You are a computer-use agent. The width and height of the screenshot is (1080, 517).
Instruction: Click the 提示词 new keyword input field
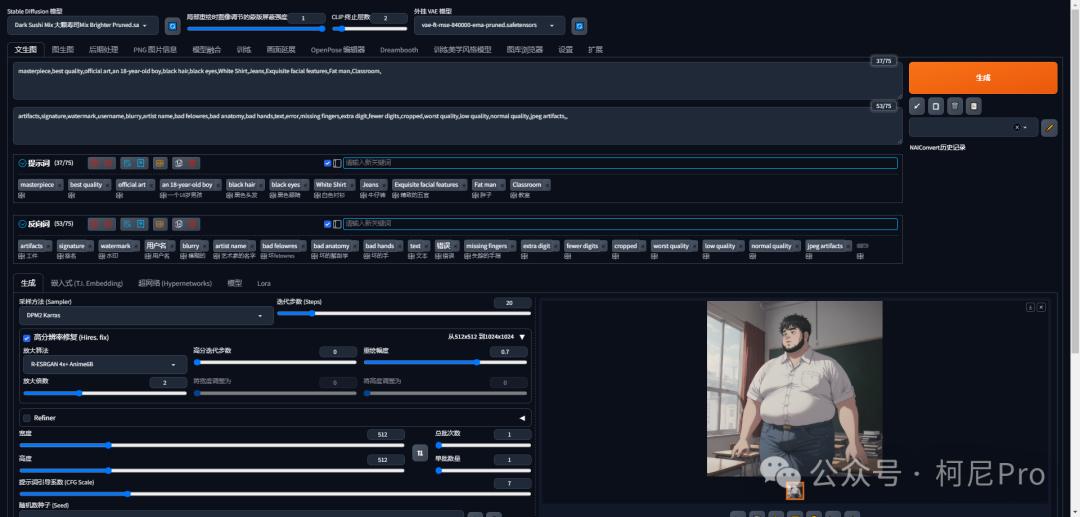[x=621, y=163]
